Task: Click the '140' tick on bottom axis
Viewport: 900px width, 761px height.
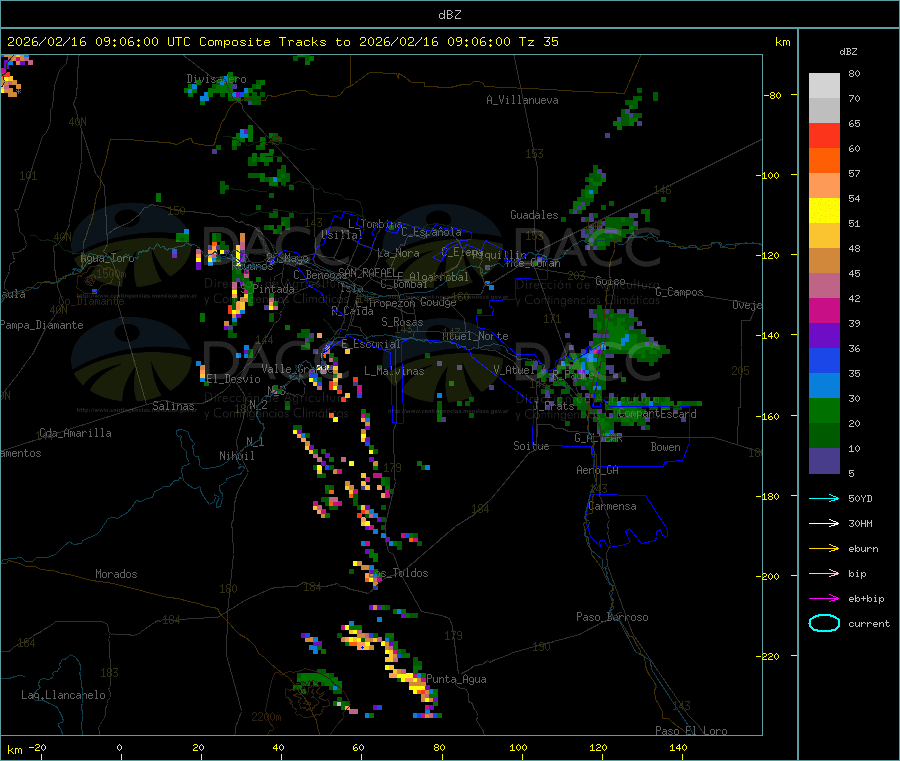Action: point(678,748)
